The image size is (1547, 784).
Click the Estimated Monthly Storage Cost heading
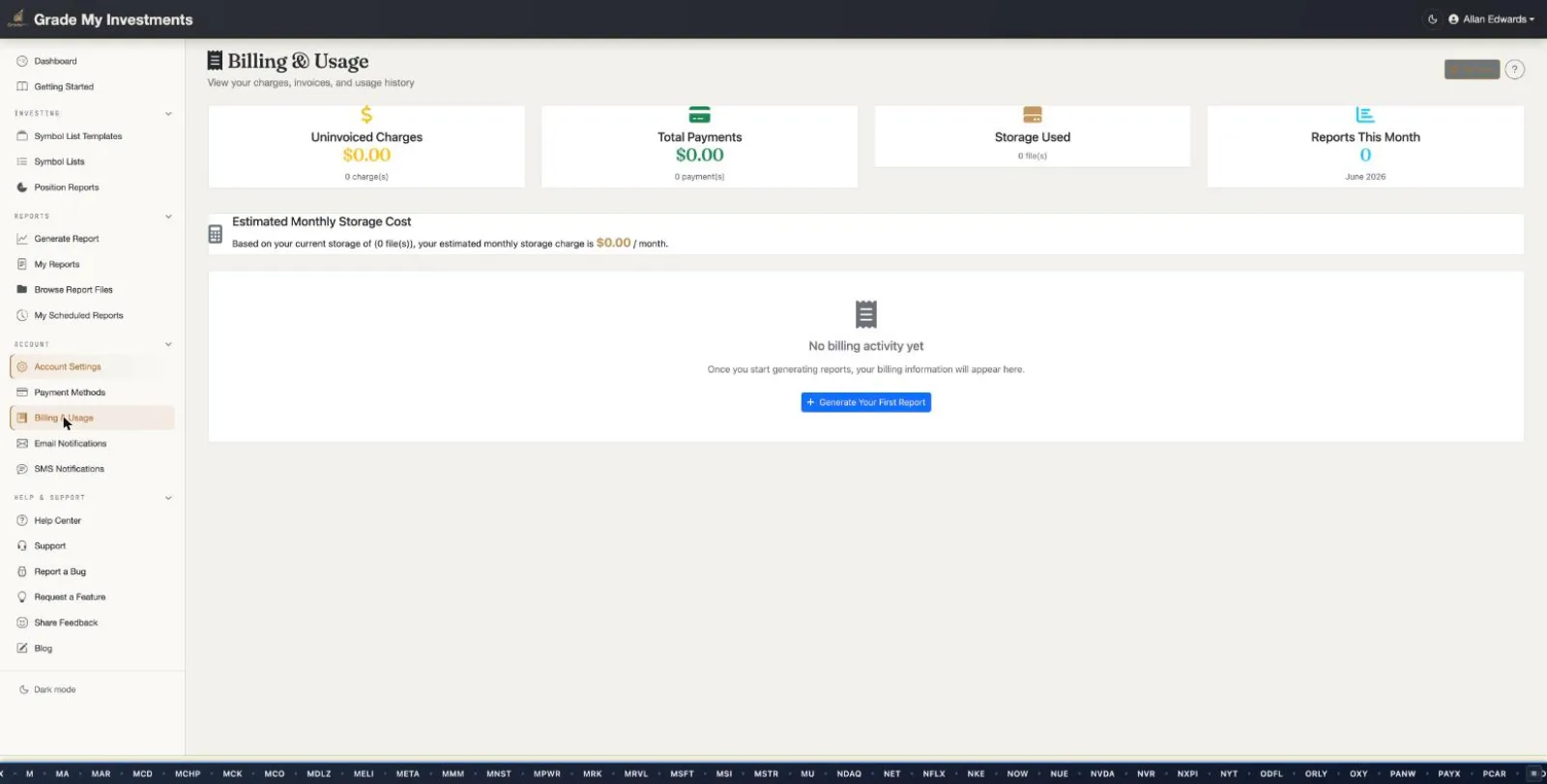click(322, 221)
